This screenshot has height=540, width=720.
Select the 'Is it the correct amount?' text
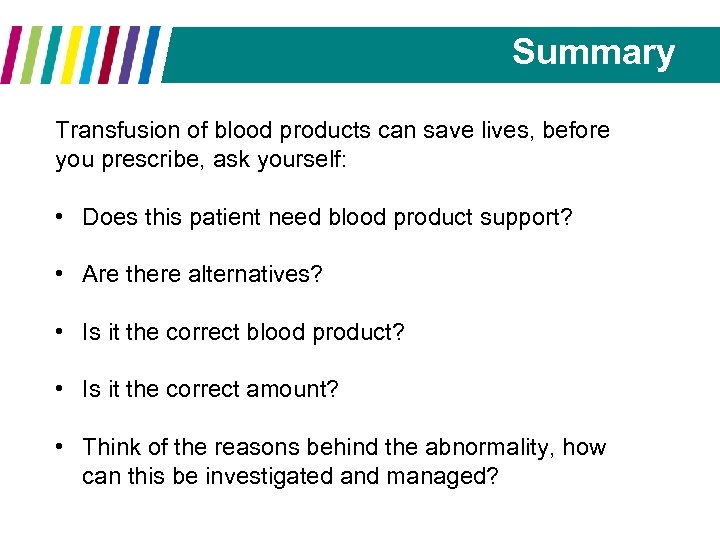[210, 389]
